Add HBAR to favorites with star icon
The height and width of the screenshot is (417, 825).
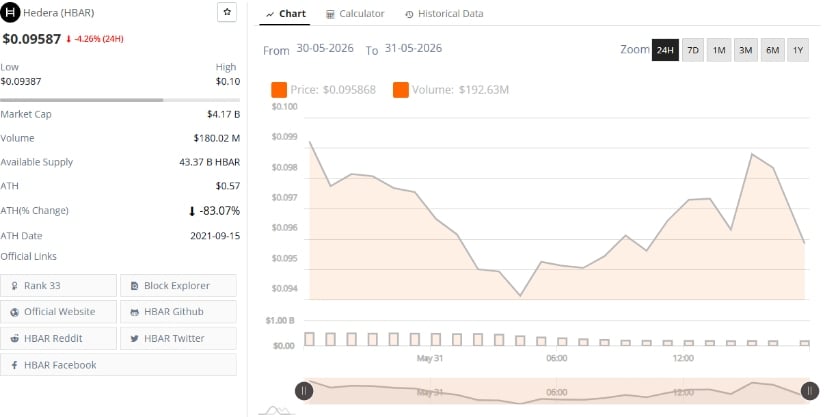click(x=227, y=12)
